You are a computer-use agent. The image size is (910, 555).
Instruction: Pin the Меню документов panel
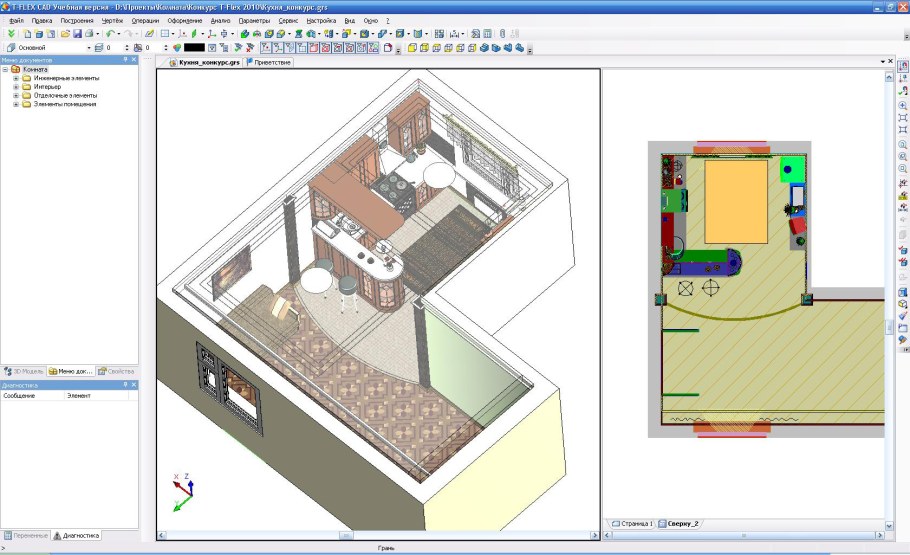[x=124, y=60]
